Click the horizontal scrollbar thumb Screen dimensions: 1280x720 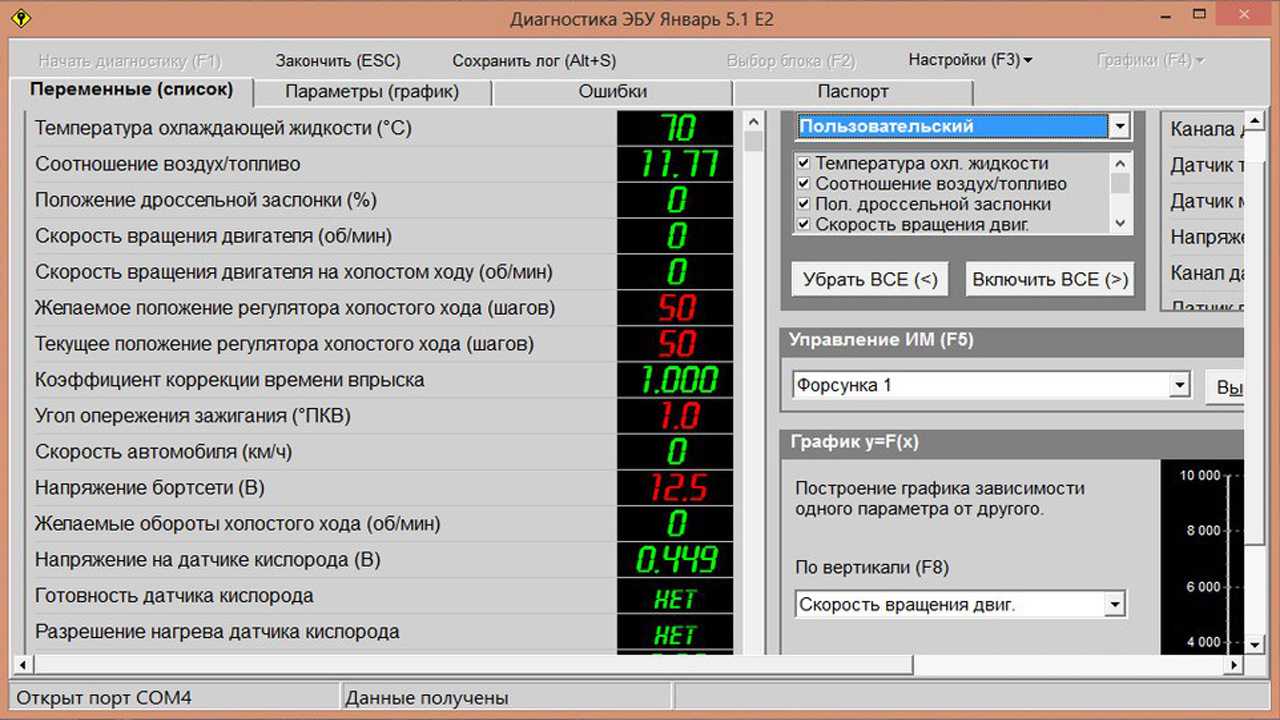472,664
